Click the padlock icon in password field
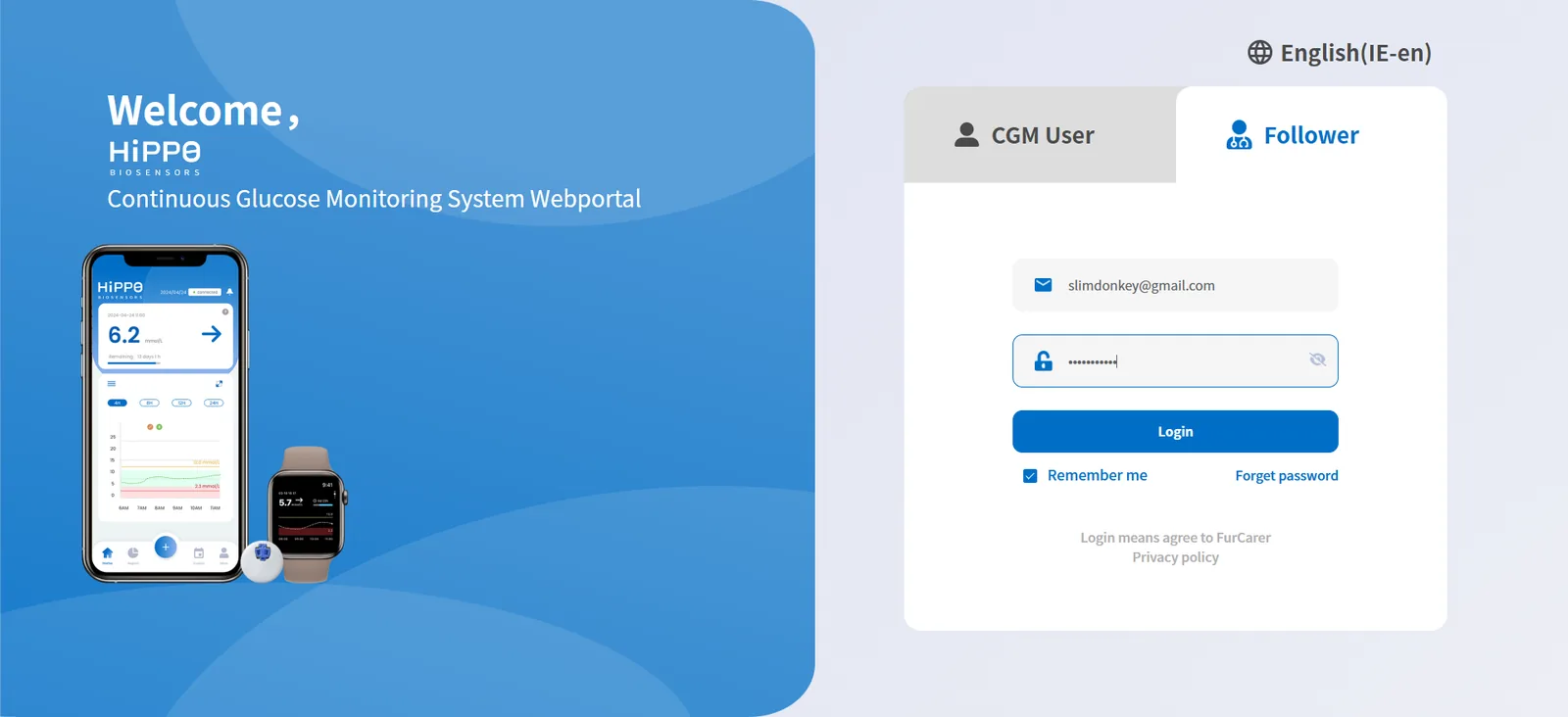 click(1043, 361)
